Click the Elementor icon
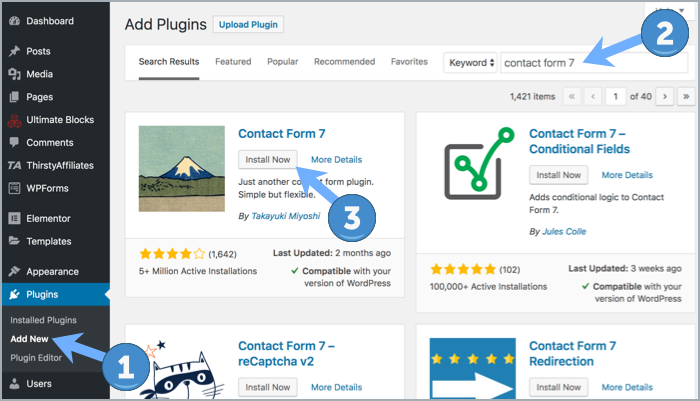700x401 pixels. click(14, 218)
